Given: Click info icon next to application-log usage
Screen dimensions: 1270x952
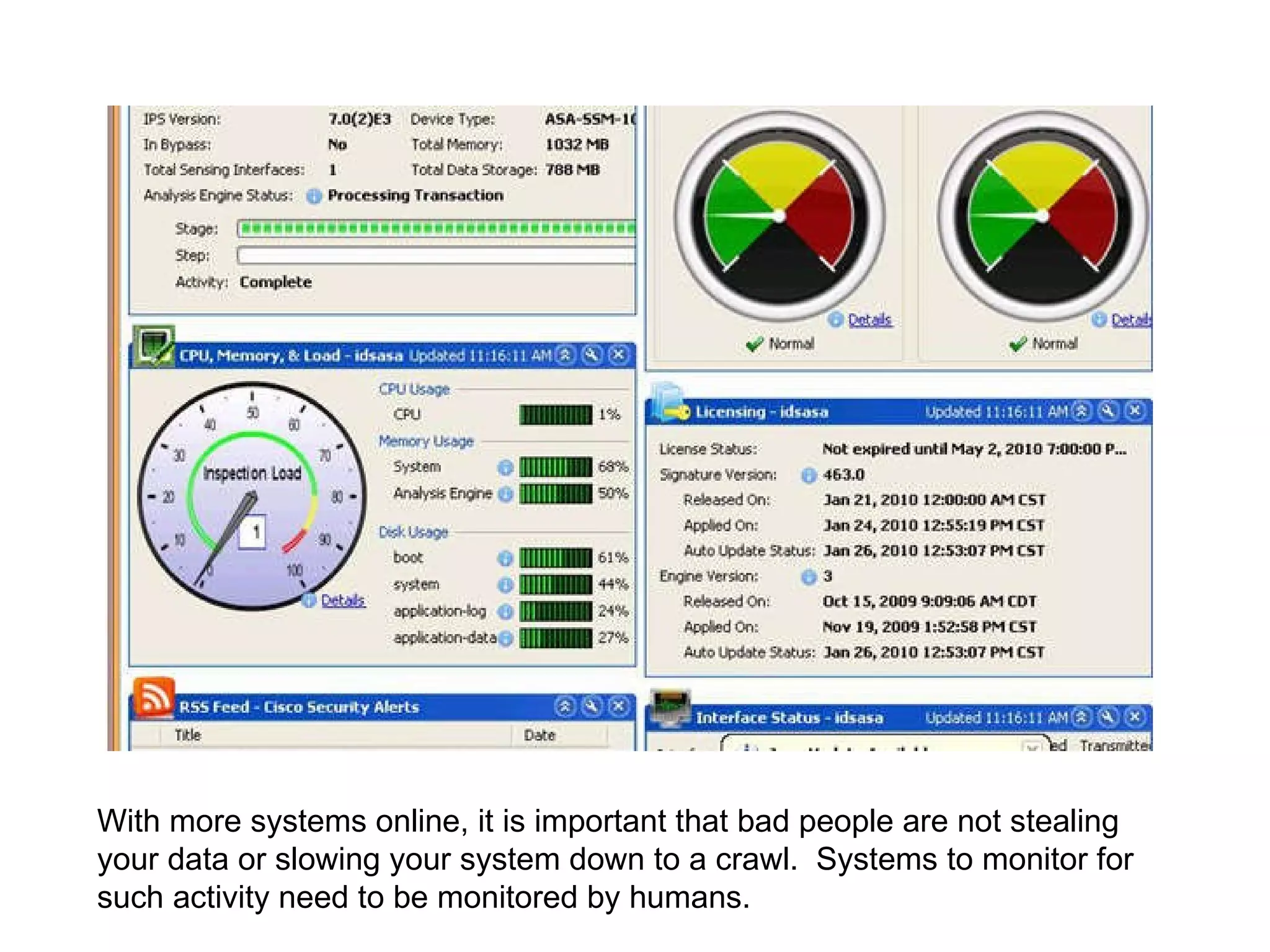Looking at the screenshot, I should 505,612.
